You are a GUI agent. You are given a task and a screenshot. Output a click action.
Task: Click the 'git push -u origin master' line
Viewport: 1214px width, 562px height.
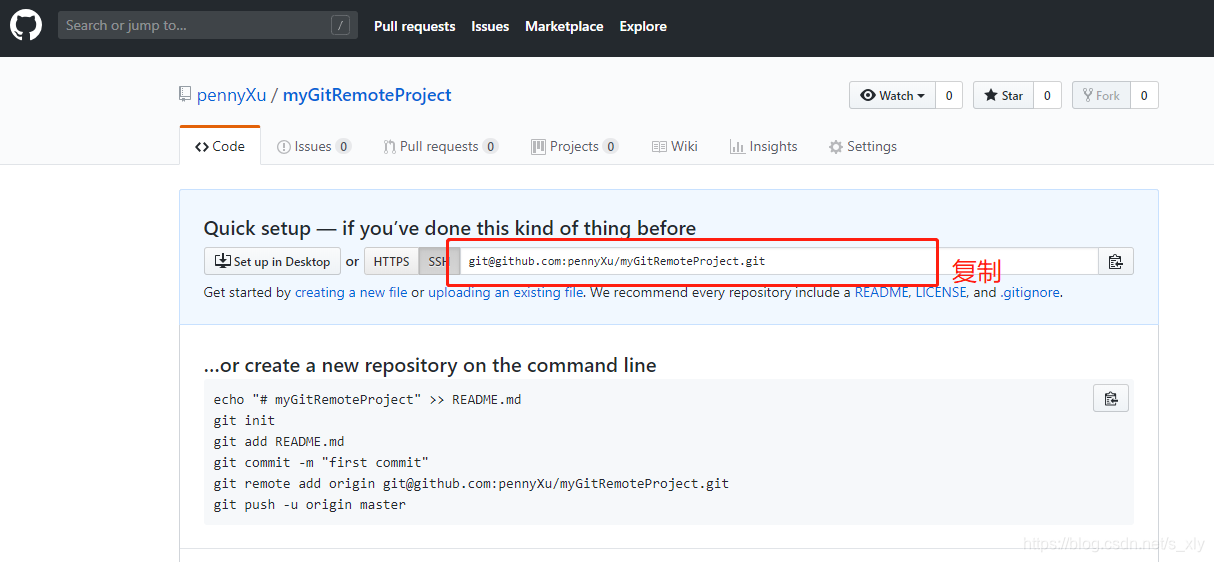[x=310, y=504]
